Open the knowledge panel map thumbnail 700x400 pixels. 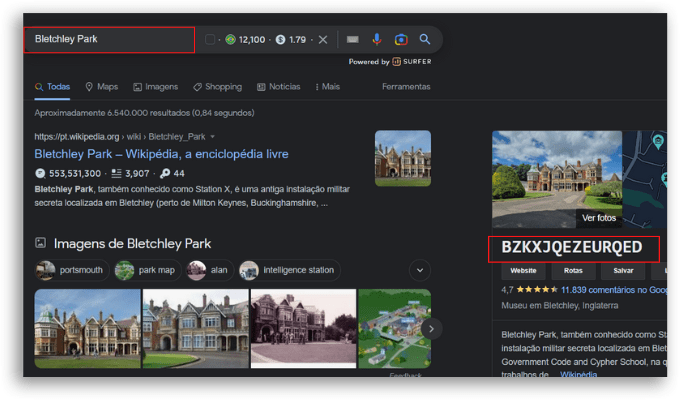[x=645, y=179]
